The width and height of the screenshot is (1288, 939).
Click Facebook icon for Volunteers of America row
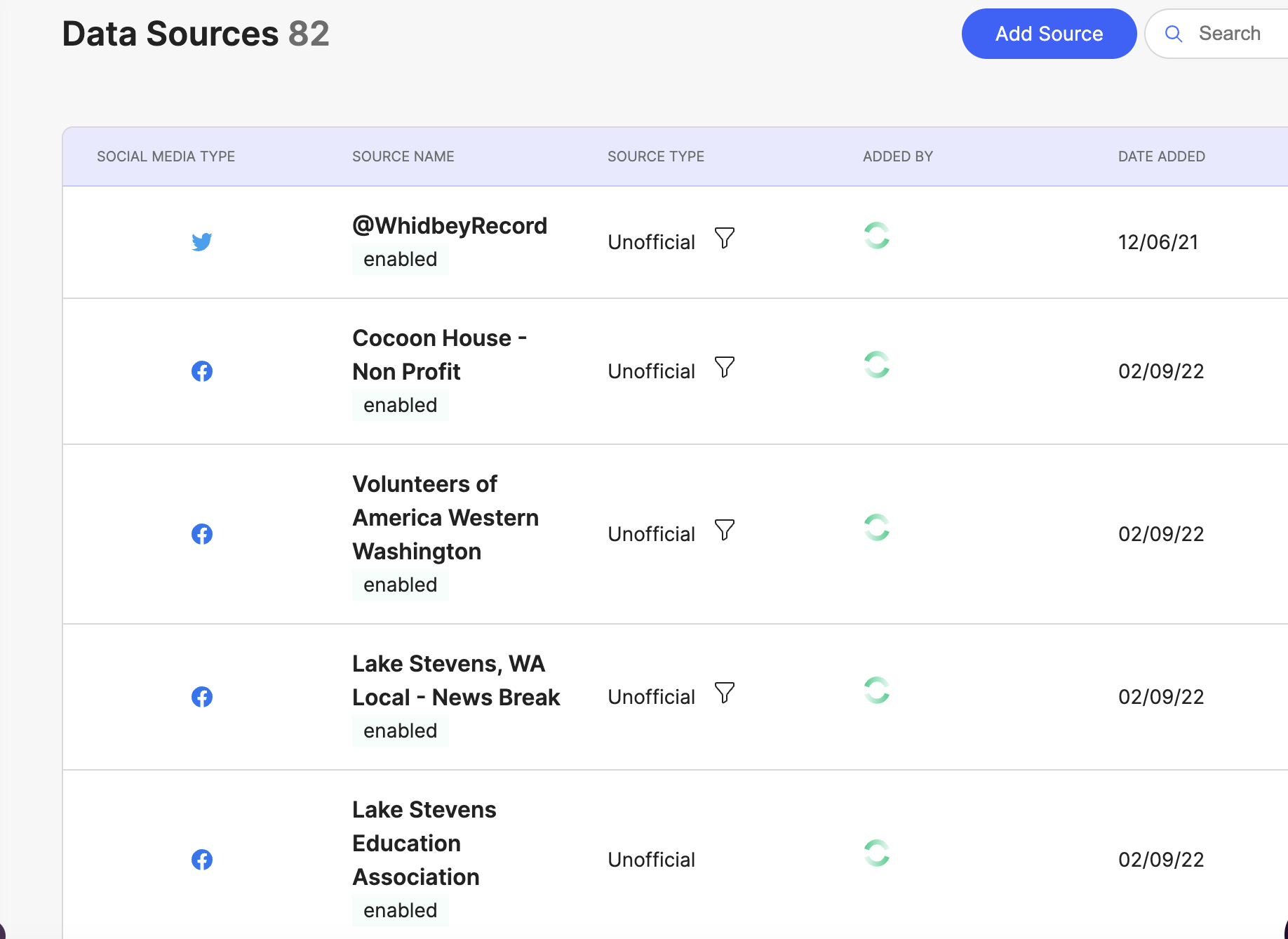tap(202, 534)
